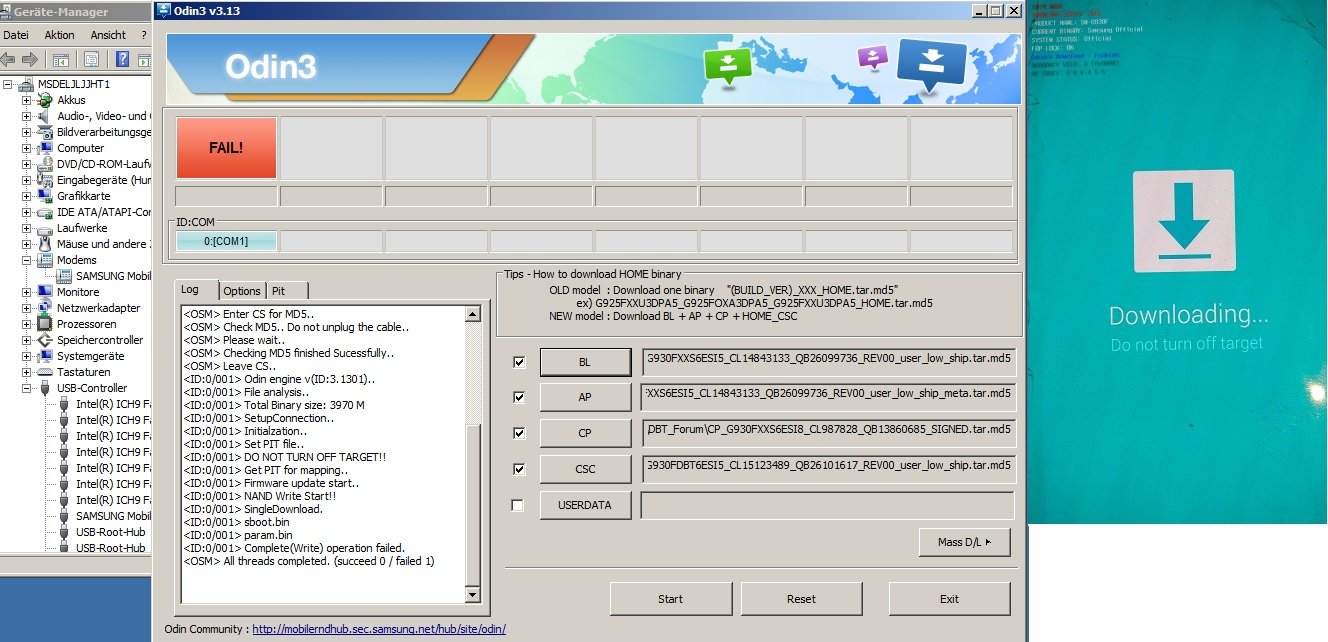Viewport: 1328px width, 642px height.
Task: Select SAMSUNG Mobil entry under USB-Controller
Action: point(113,516)
